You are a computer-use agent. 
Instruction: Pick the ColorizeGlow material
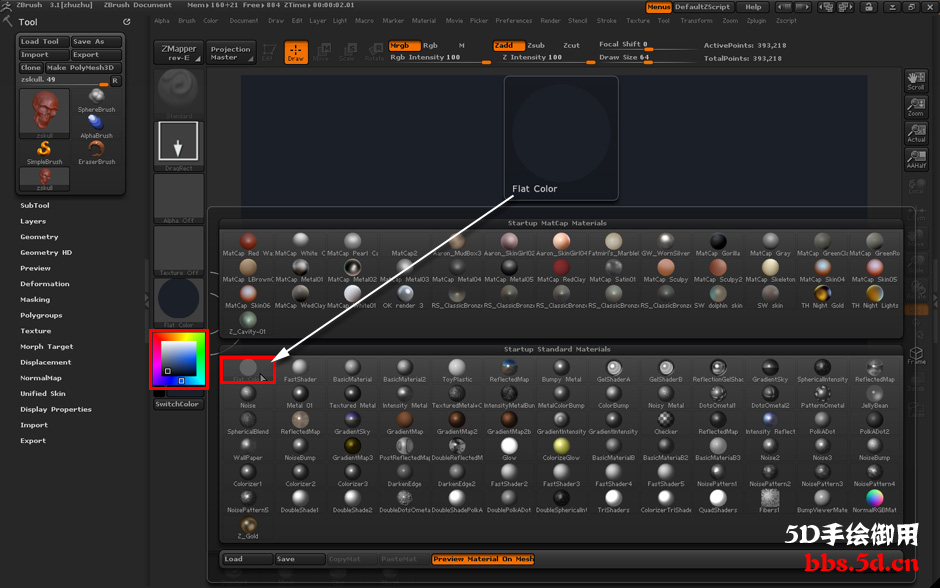(561, 449)
